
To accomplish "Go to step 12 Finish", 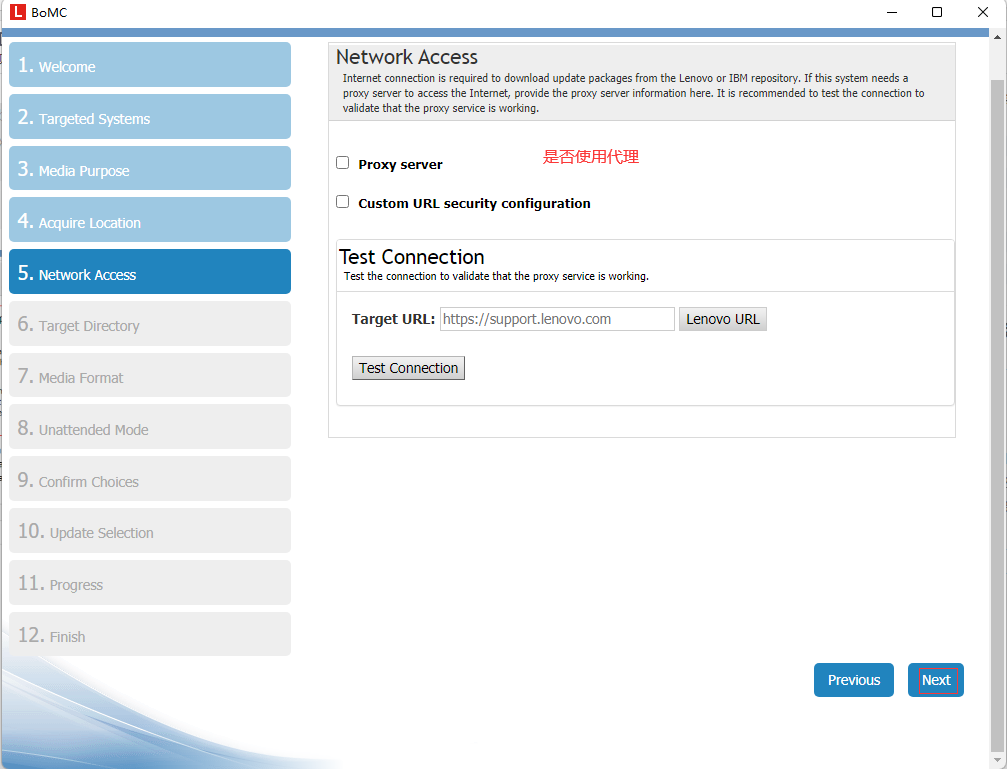I will click(x=150, y=635).
